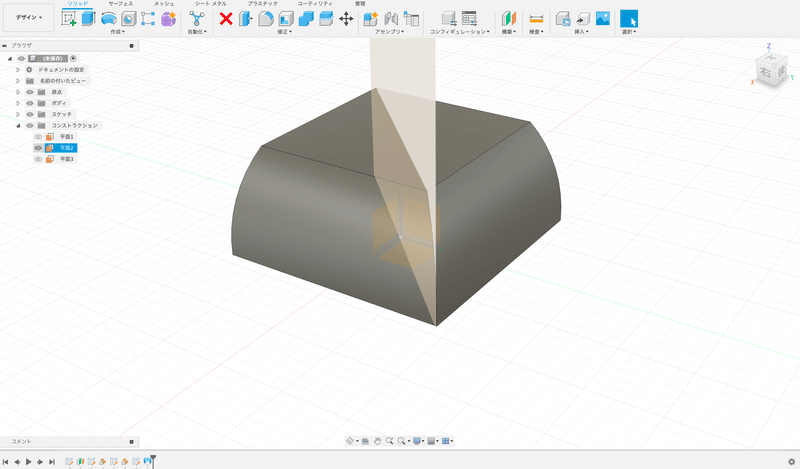The height and width of the screenshot is (469, 800).
Task: Switch to the ユーティリティ tab
Action: [x=315, y=4]
